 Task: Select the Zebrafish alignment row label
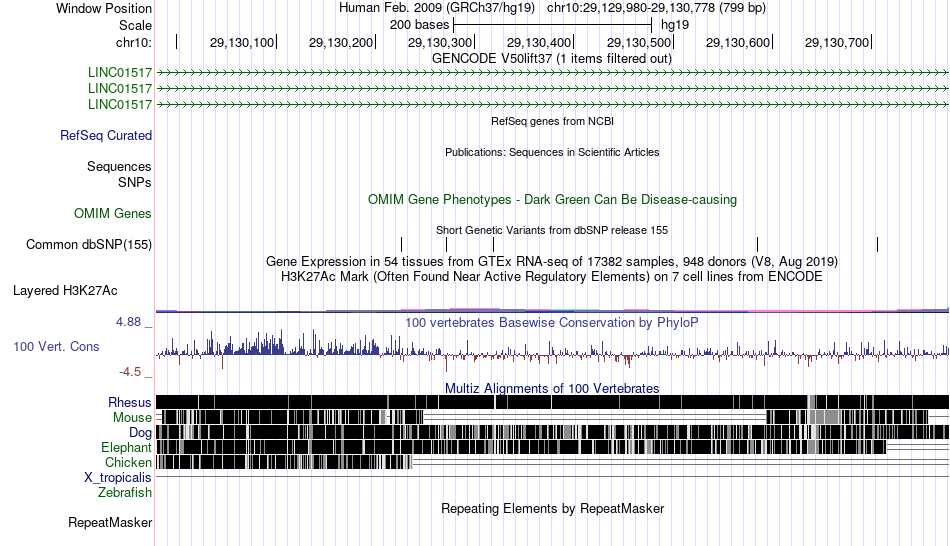[125, 492]
